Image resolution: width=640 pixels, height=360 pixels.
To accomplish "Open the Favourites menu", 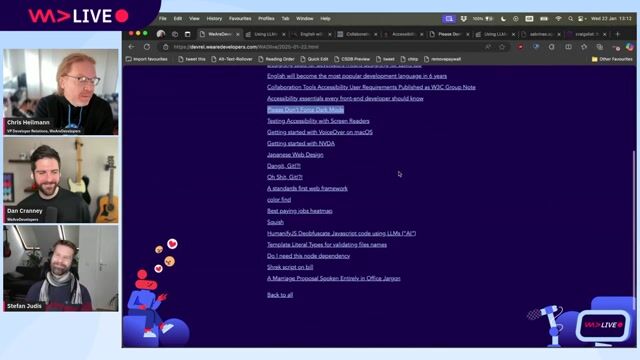I will pyautogui.click(x=240, y=19).
